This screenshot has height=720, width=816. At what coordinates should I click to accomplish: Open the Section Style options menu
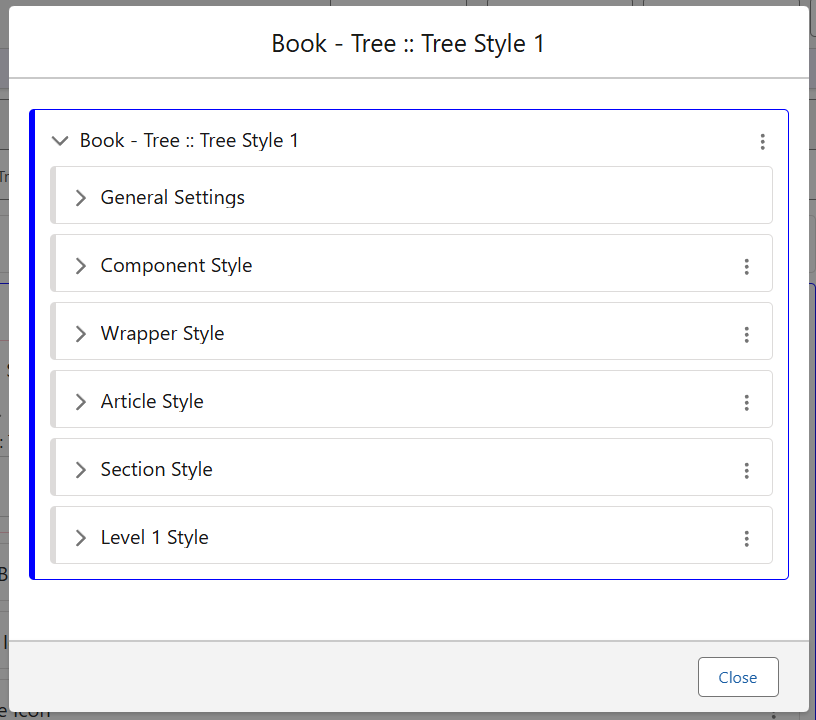[x=746, y=471]
